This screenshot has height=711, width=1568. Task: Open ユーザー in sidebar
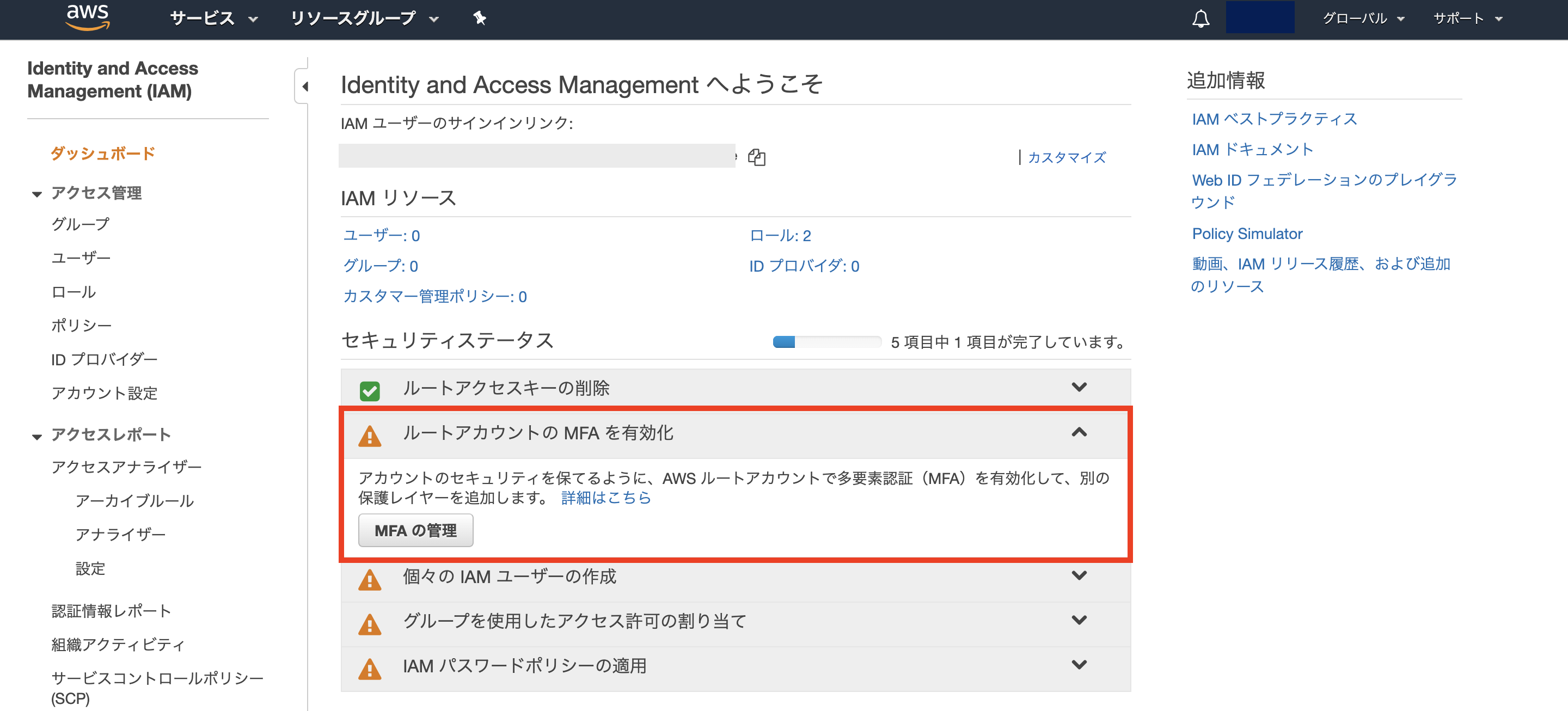point(81,258)
